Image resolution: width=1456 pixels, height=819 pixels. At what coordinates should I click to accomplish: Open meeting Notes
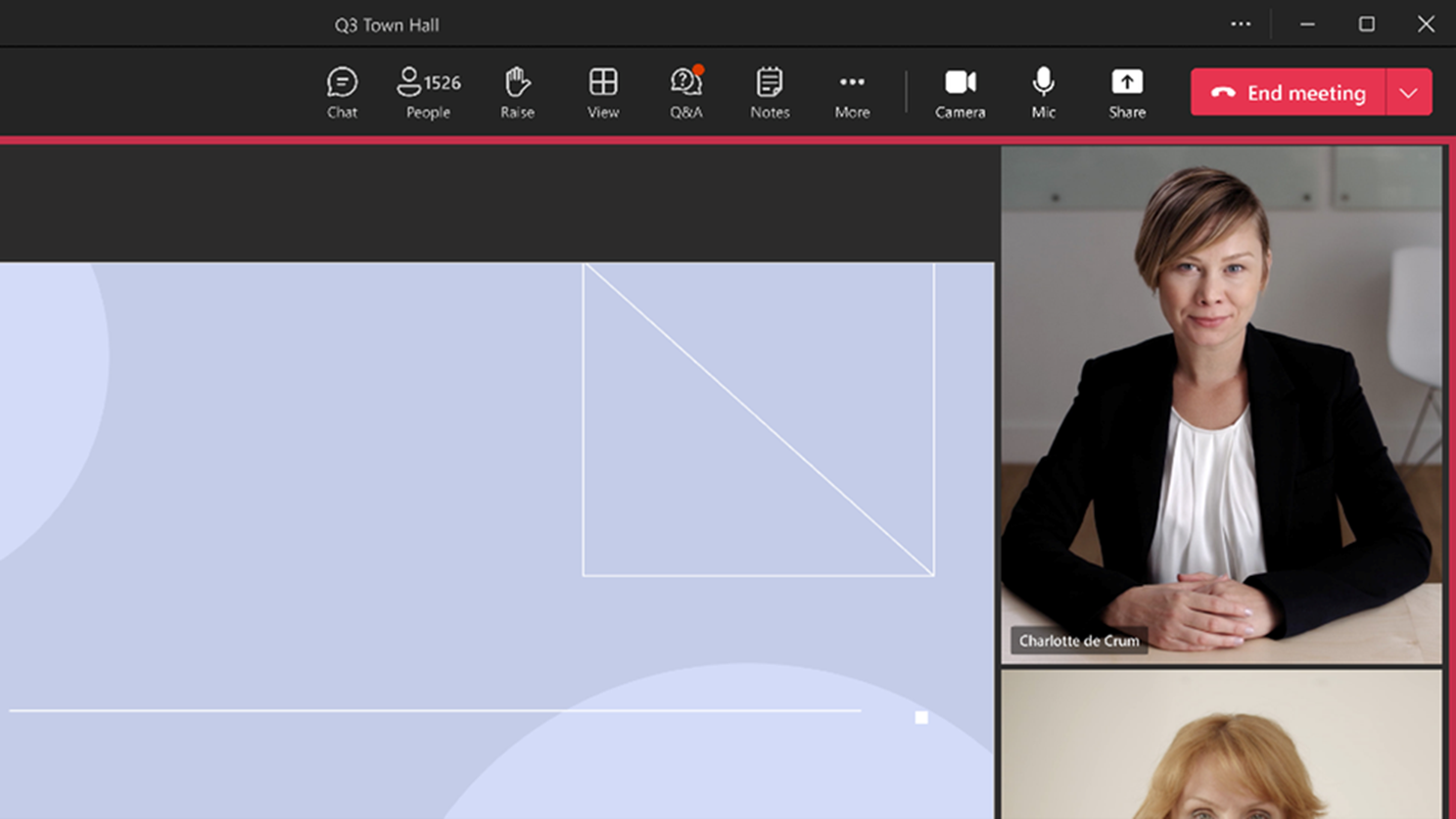[x=770, y=93]
